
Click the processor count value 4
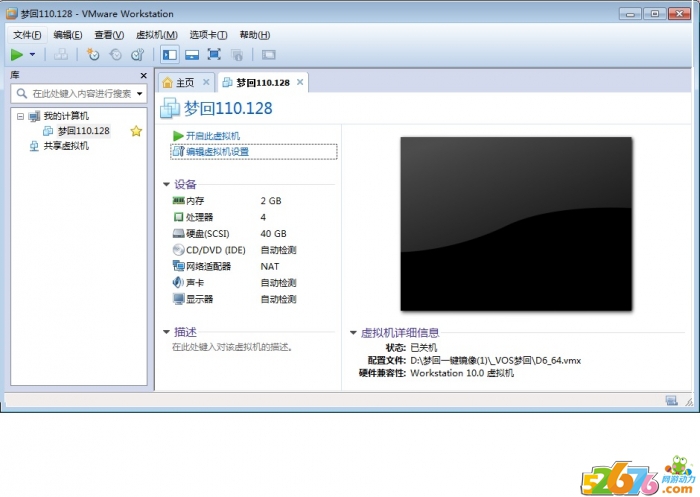coord(263,217)
